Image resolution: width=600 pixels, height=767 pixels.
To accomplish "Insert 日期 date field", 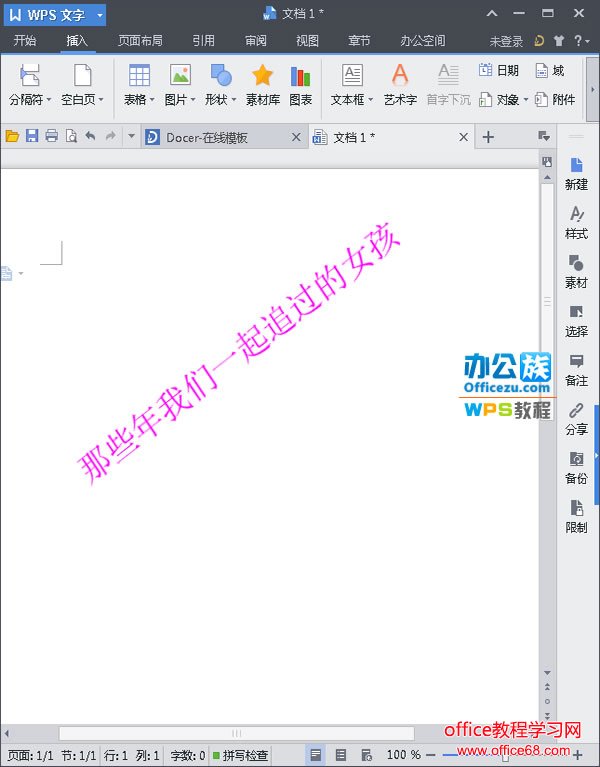I will pyautogui.click(x=498, y=70).
